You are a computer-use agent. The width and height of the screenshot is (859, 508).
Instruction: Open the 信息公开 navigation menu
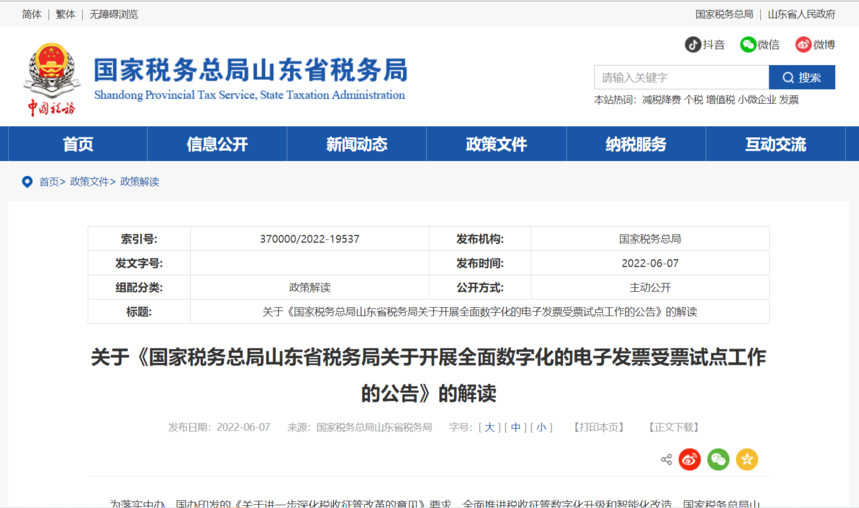pyautogui.click(x=217, y=144)
